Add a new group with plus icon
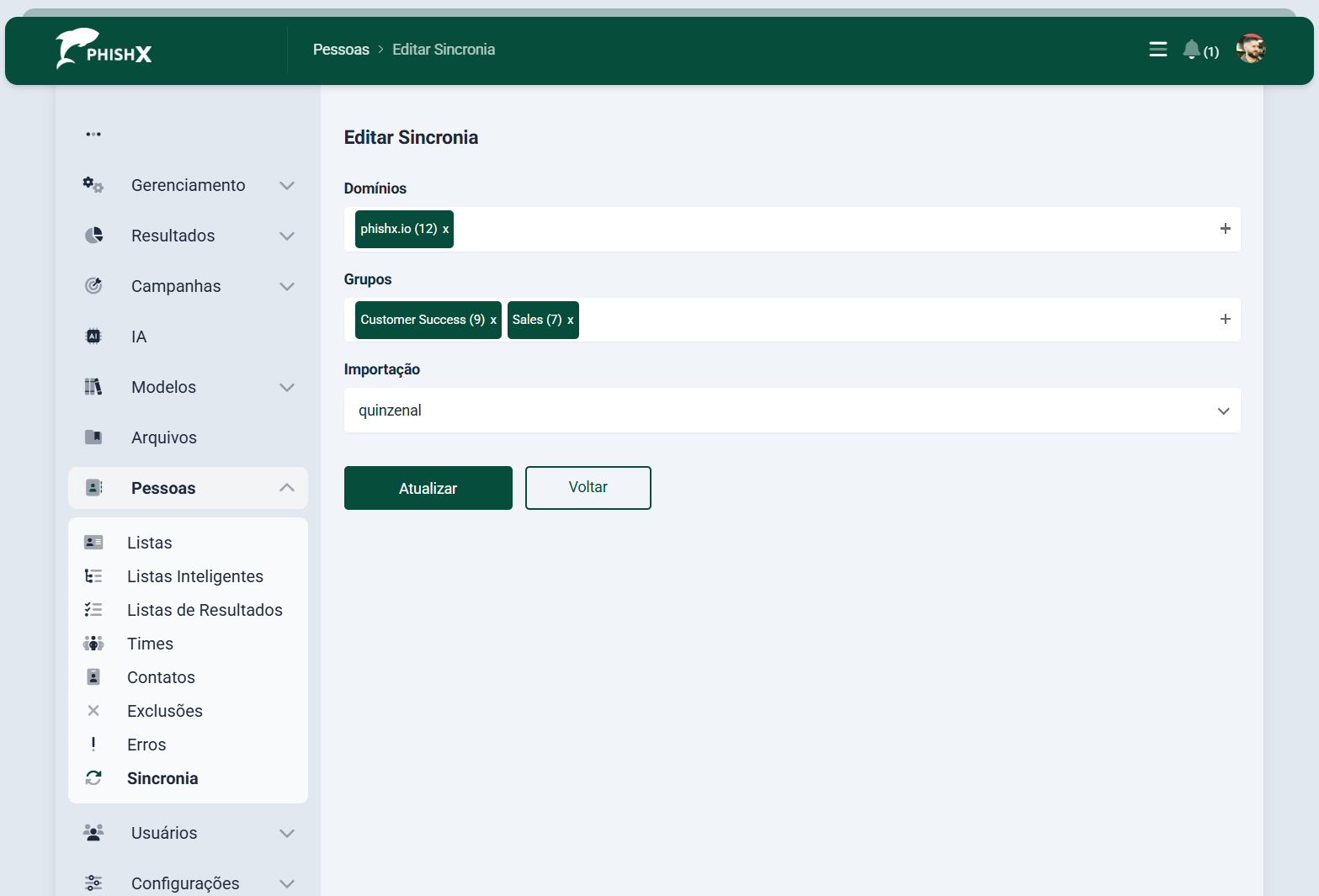 point(1225,319)
